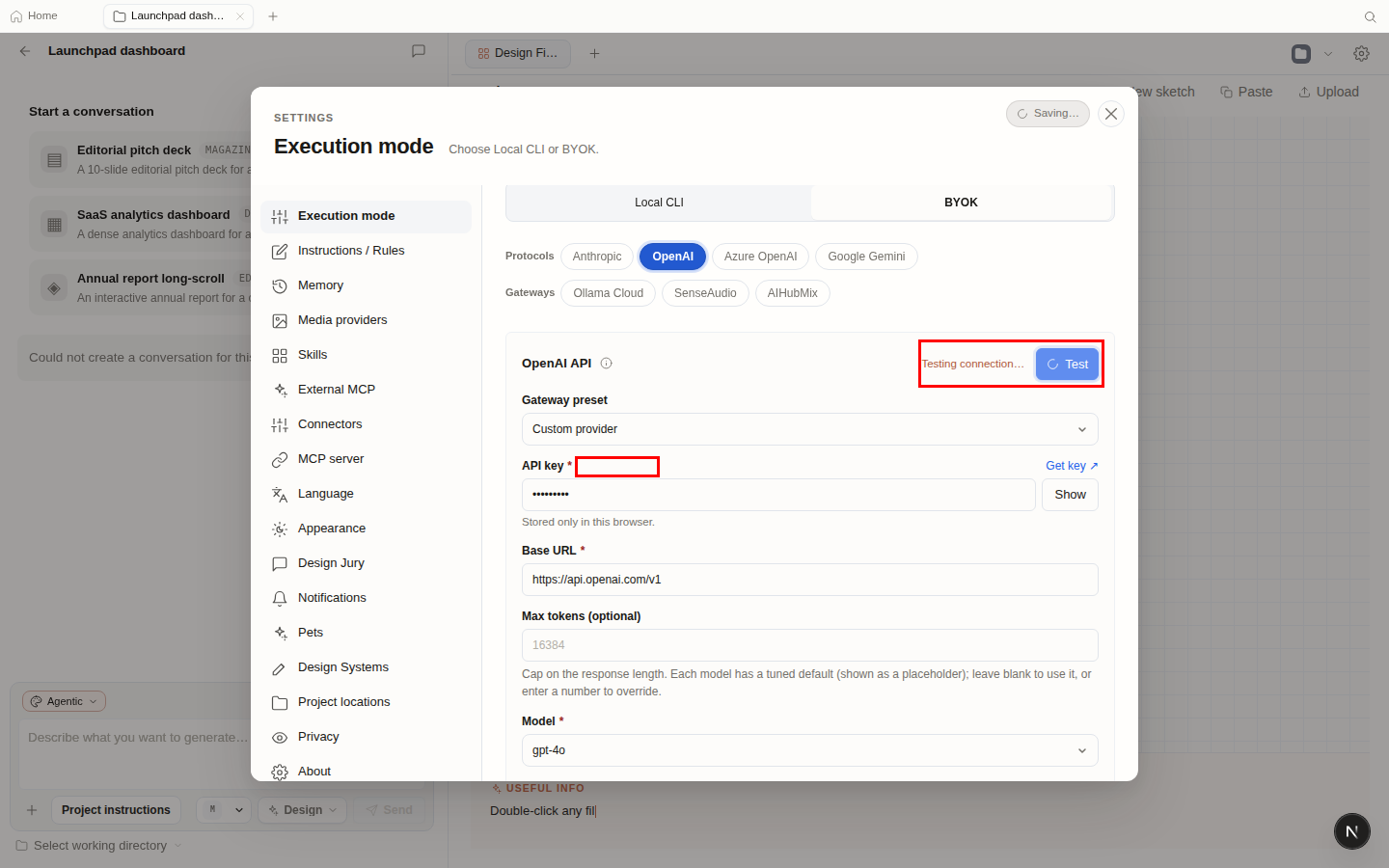
Task: Click the round N badge icon
Action: click(x=1352, y=831)
